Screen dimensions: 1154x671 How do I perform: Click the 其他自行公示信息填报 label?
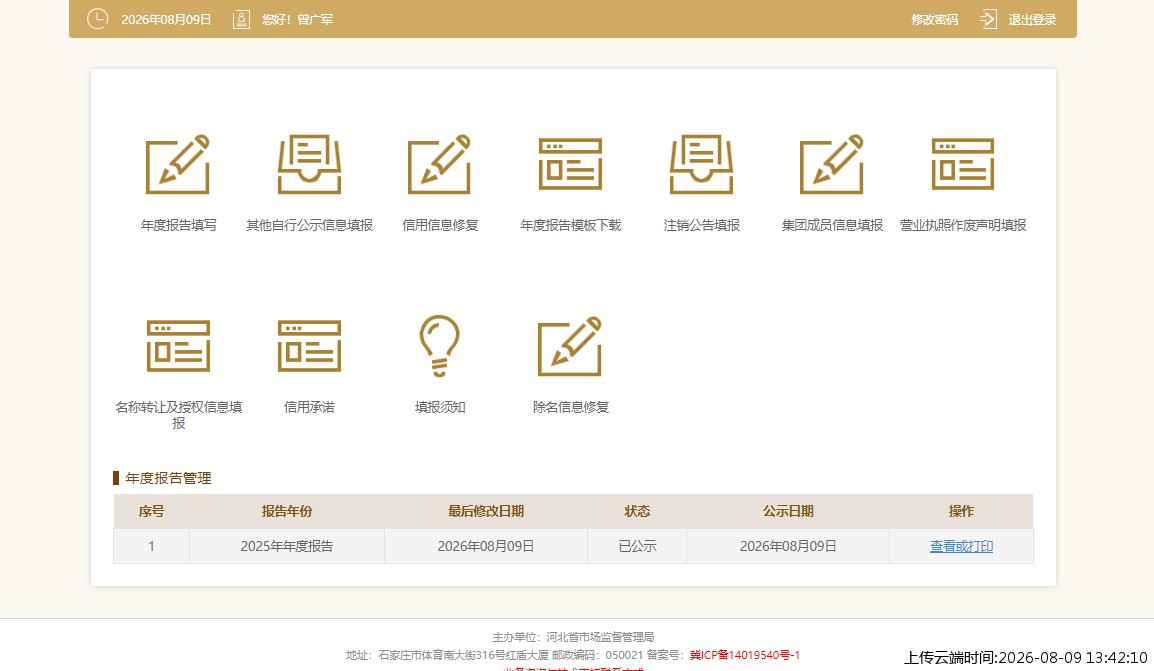point(309,225)
